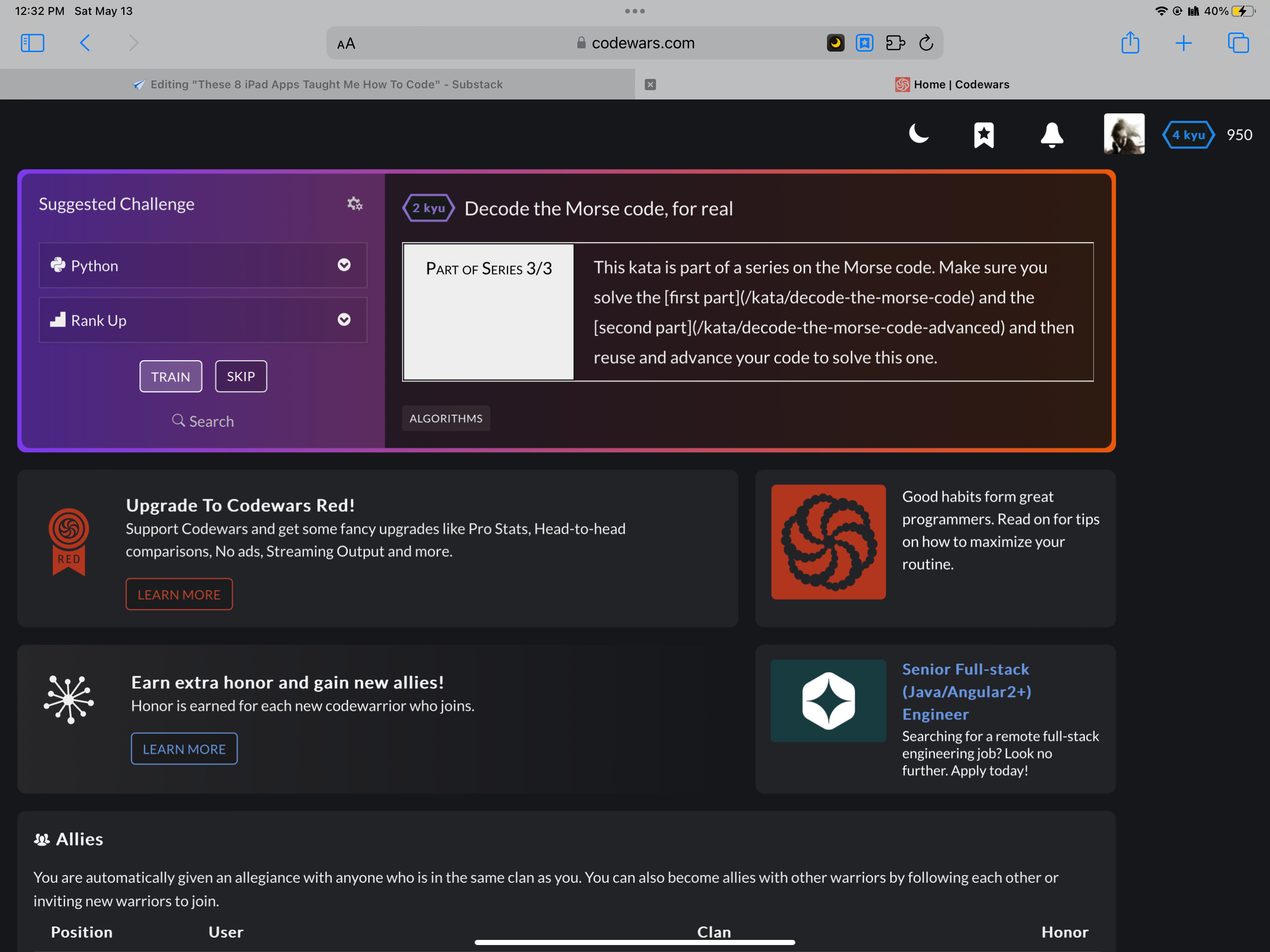Click 'Good habits form great programmers' text
The width and height of the screenshot is (1270, 952).
1000,530
